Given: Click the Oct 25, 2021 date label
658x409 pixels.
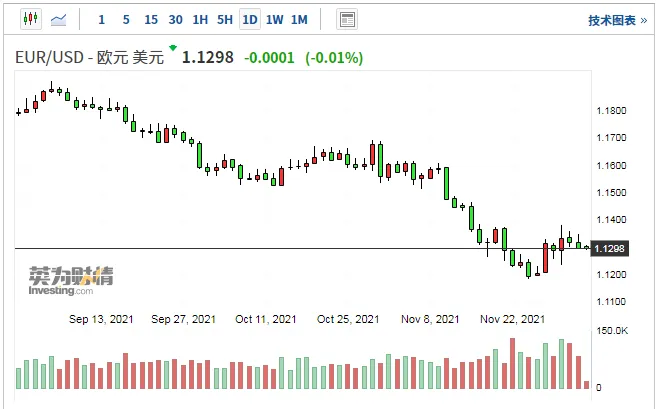Looking at the screenshot, I should (348, 319).
